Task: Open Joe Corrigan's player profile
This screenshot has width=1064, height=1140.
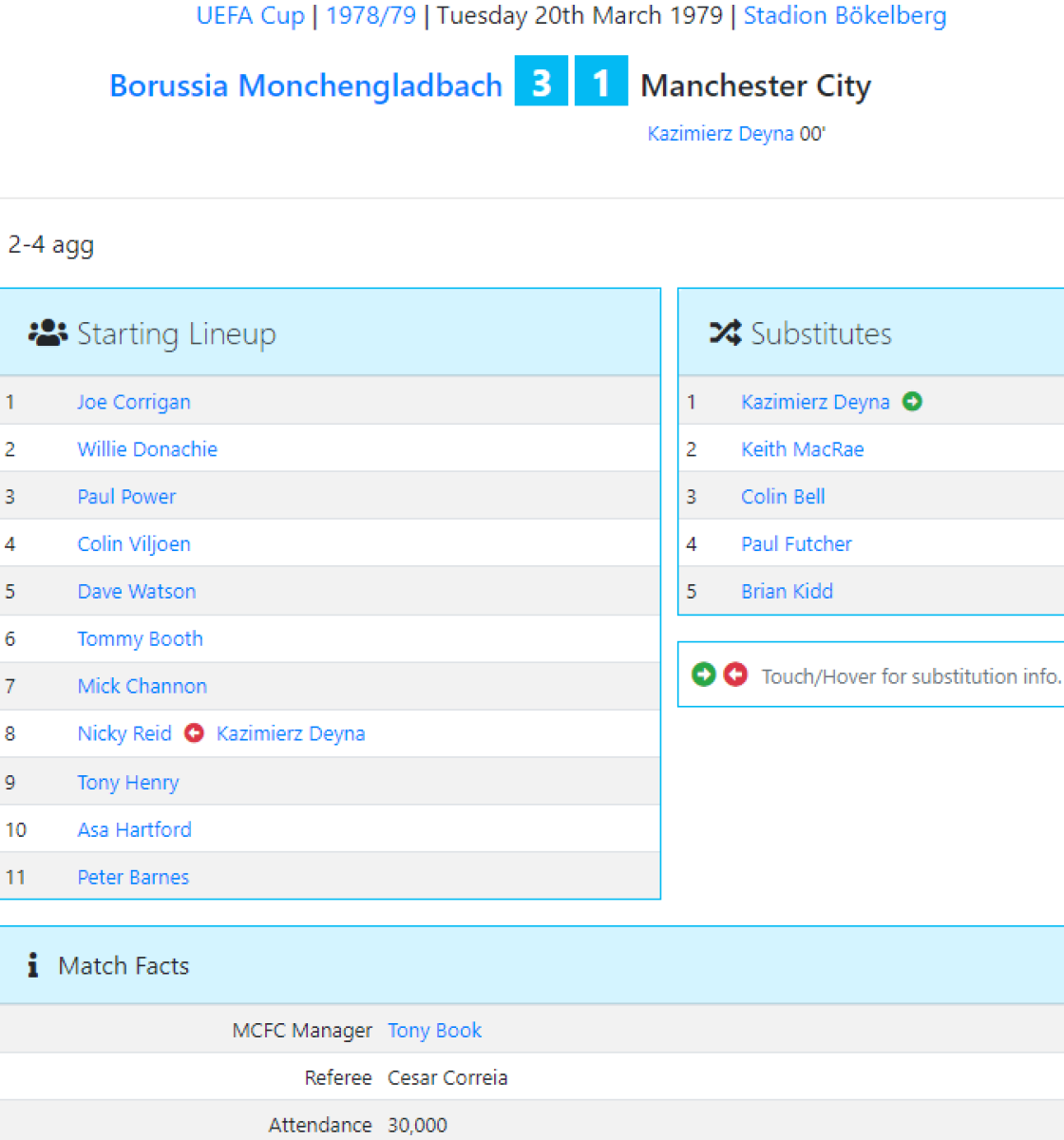Action: tap(134, 402)
